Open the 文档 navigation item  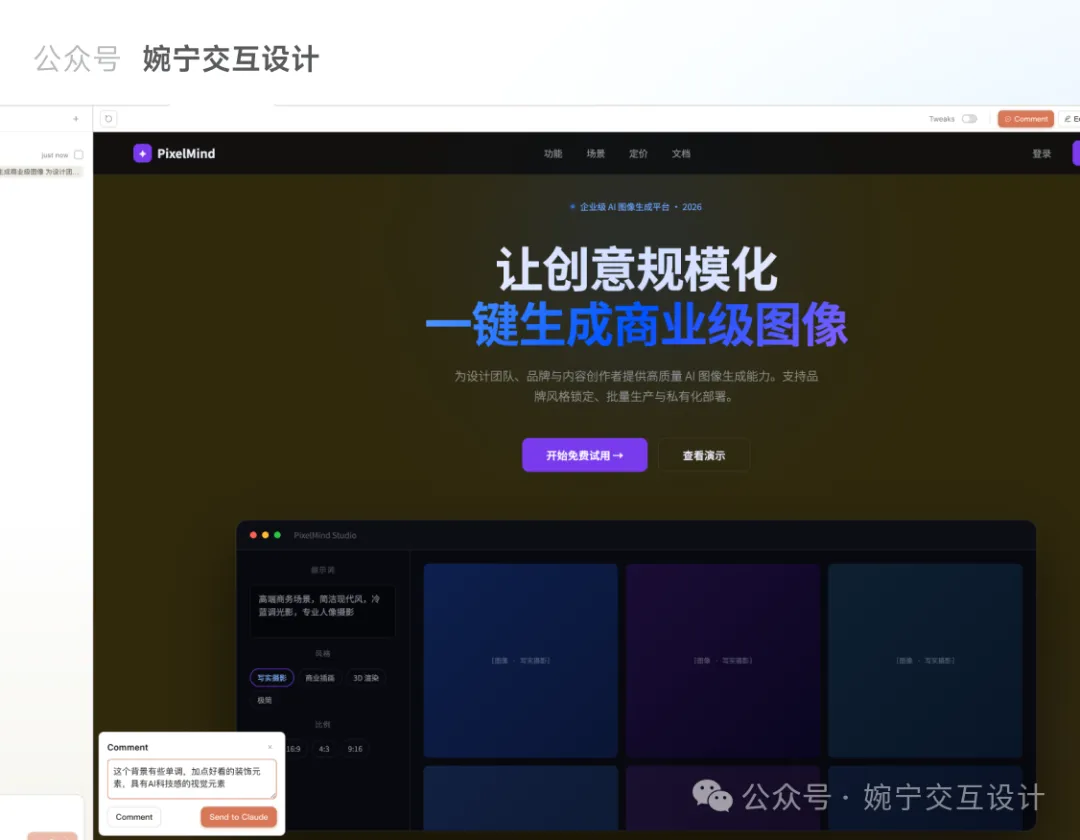tap(681, 154)
